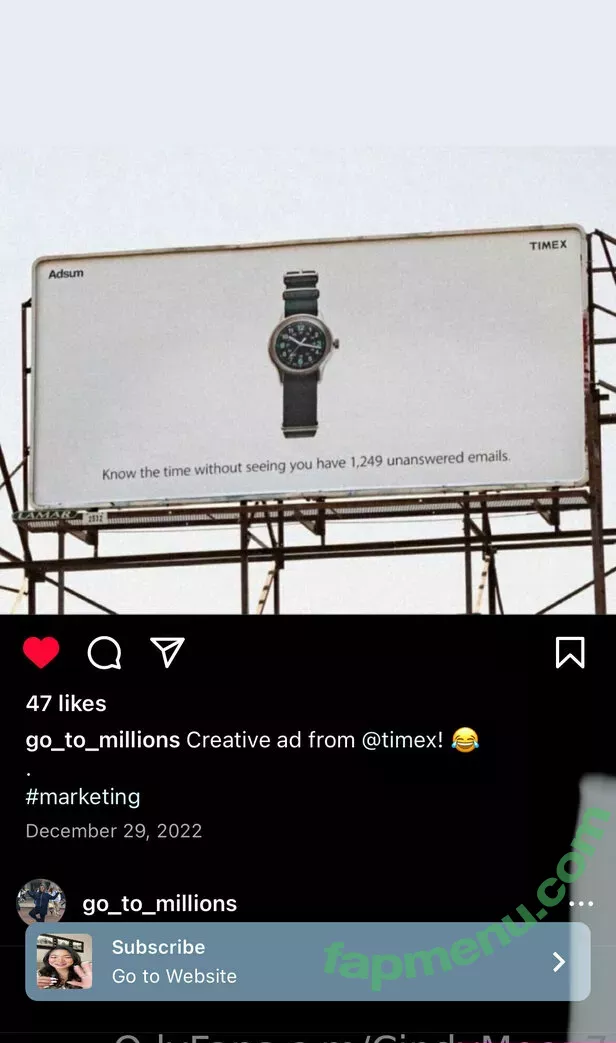This screenshot has width=616, height=1043.
Task: Click the Adsum logo on the billboard
Action: pyautogui.click(x=66, y=273)
